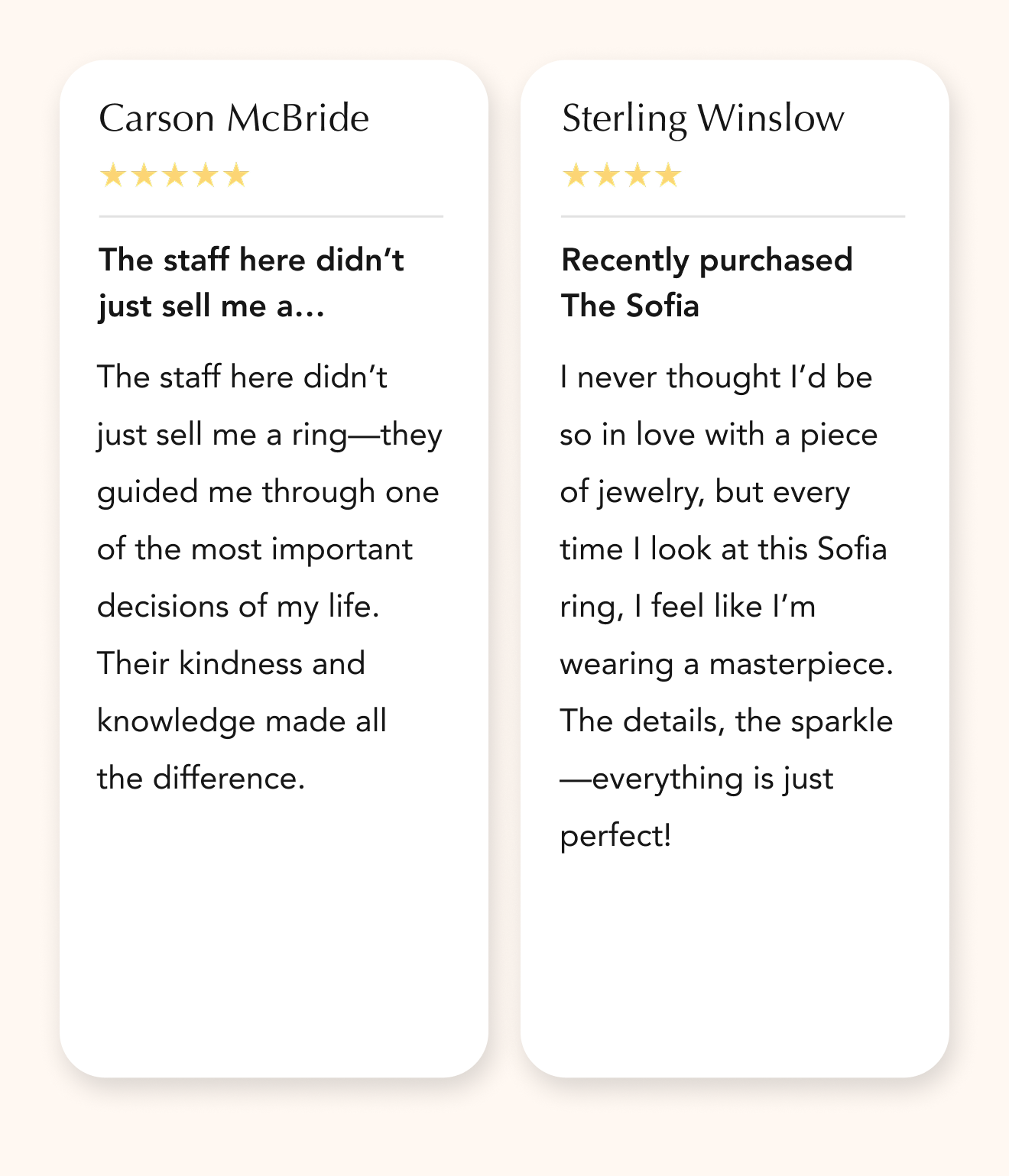Click the divider line under Carson's stars
1009x1176 pixels.
[x=271, y=217]
